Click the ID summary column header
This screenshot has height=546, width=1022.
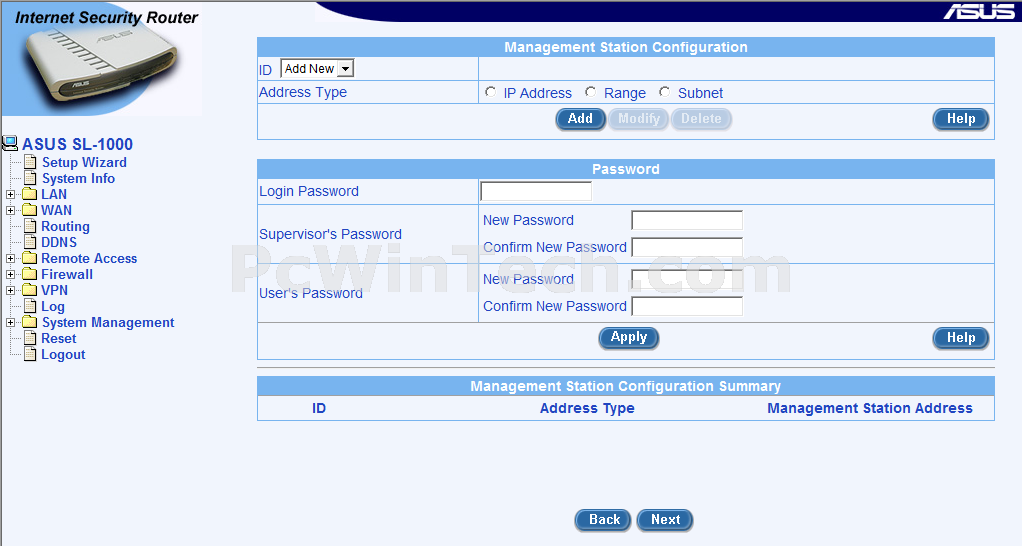pos(319,409)
